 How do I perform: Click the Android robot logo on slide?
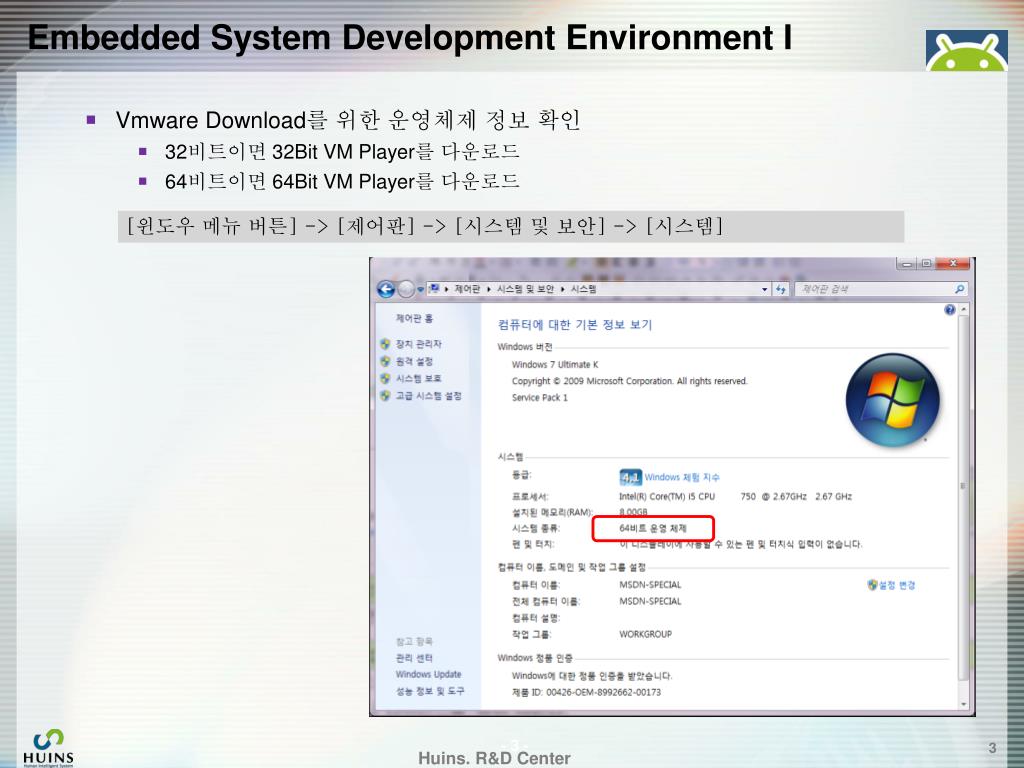(965, 50)
